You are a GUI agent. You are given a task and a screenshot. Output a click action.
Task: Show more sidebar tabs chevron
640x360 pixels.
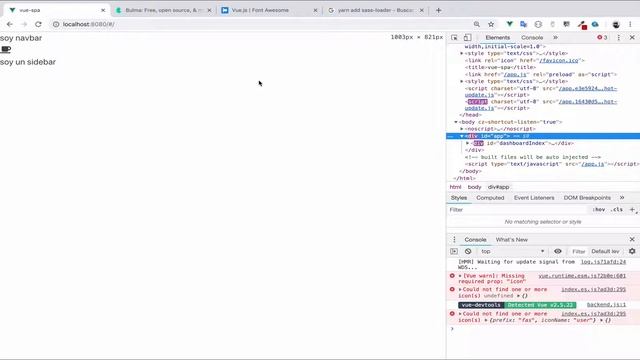coord(622,198)
